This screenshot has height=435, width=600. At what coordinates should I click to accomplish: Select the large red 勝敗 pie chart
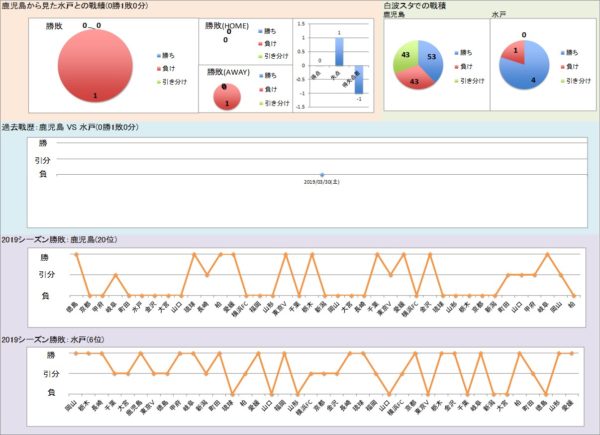pos(95,65)
